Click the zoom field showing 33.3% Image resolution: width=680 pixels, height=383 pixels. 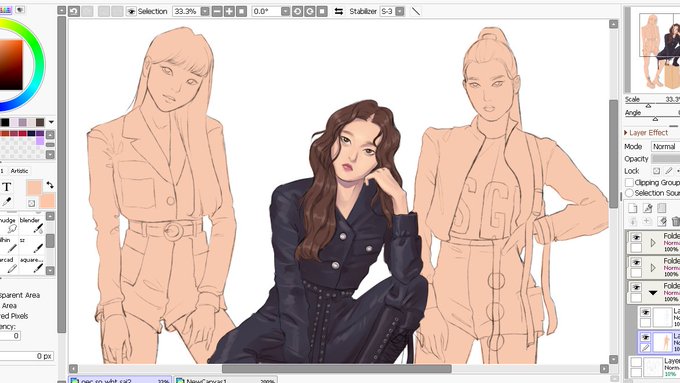tap(186, 12)
